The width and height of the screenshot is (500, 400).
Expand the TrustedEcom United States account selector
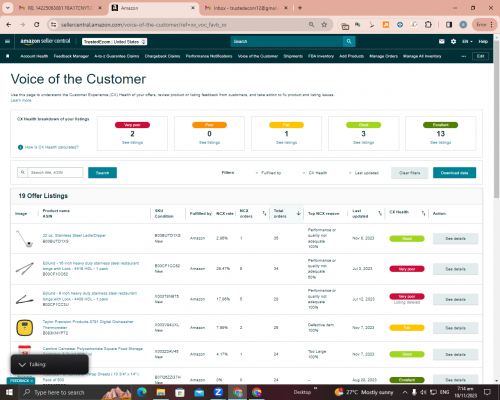[115, 42]
